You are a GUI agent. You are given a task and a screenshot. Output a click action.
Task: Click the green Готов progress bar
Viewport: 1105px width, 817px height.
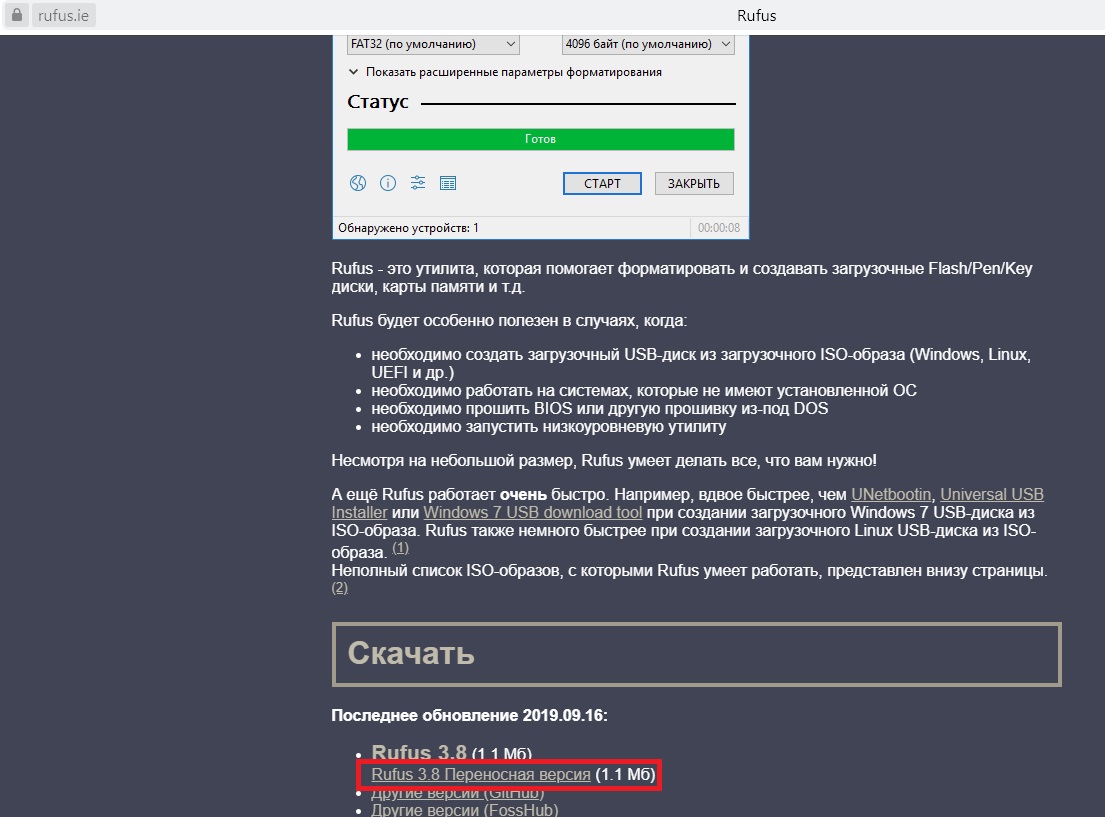click(541, 139)
